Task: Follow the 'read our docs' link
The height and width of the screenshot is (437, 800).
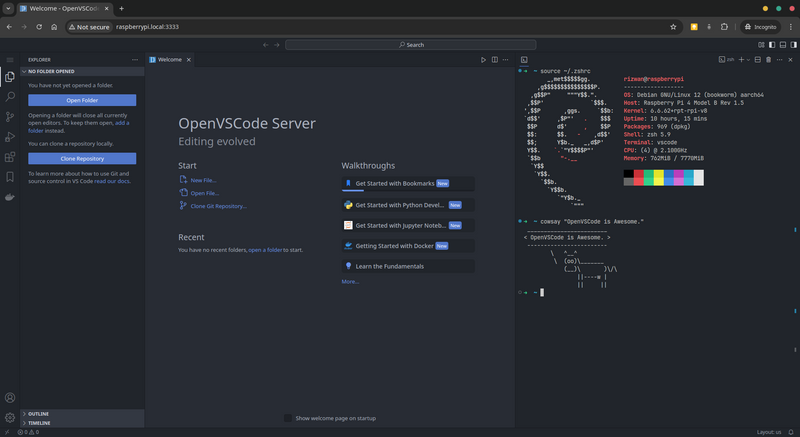Action: tap(112, 181)
